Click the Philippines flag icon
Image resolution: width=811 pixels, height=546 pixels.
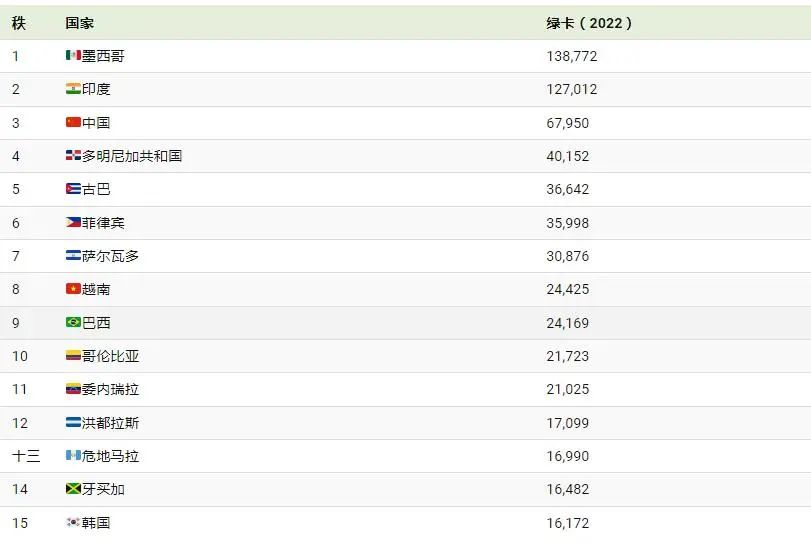coord(73,222)
